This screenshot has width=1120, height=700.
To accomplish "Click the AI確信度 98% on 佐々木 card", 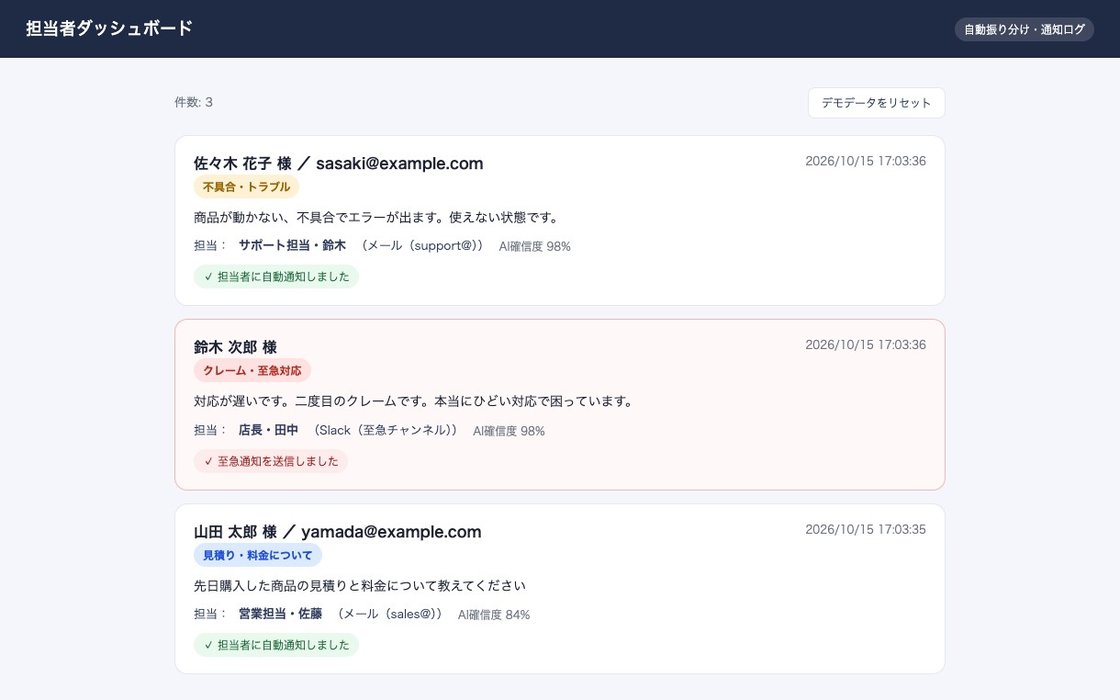I will (534, 246).
